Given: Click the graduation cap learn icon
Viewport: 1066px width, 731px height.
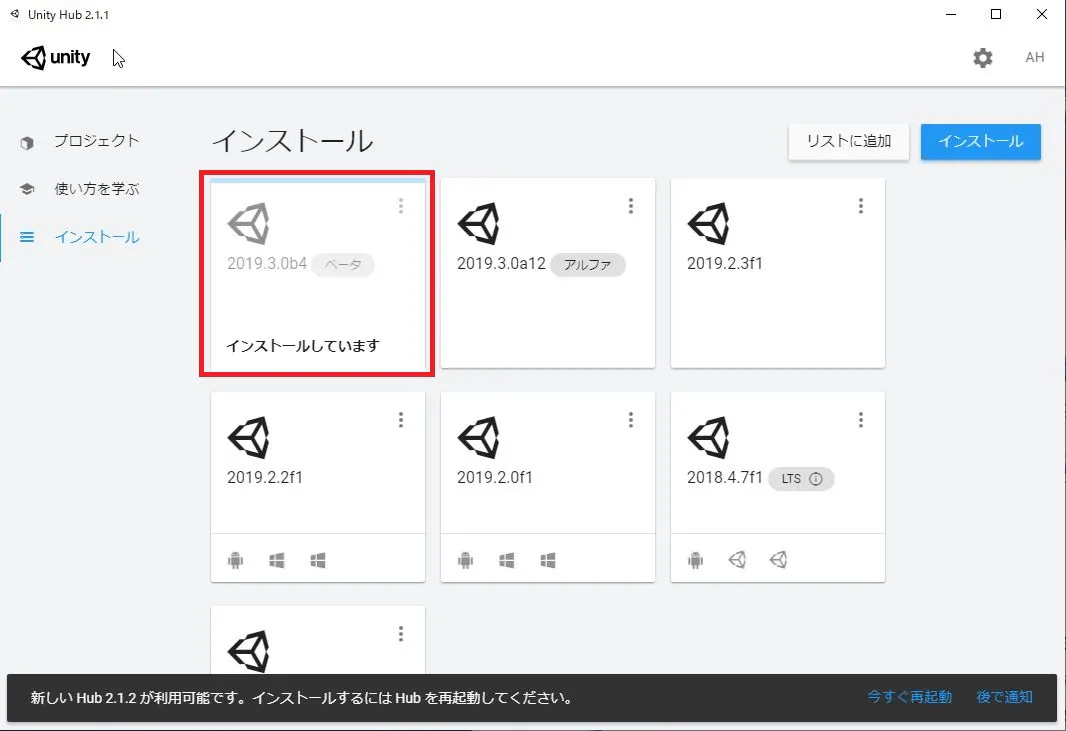Looking at the screenshot, I should pos(27,189).
